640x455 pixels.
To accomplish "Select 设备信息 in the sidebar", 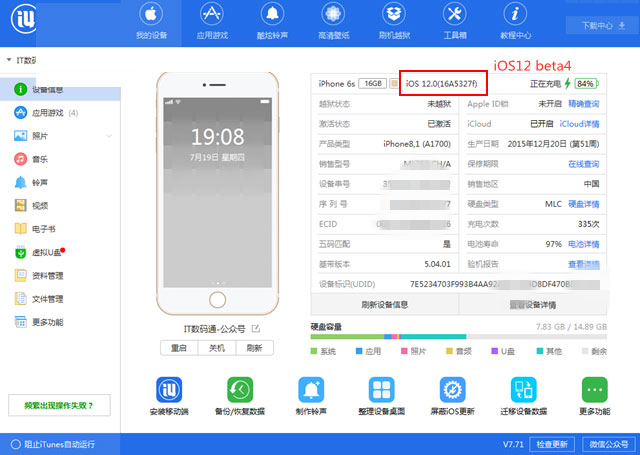I will tap(60, 89).
